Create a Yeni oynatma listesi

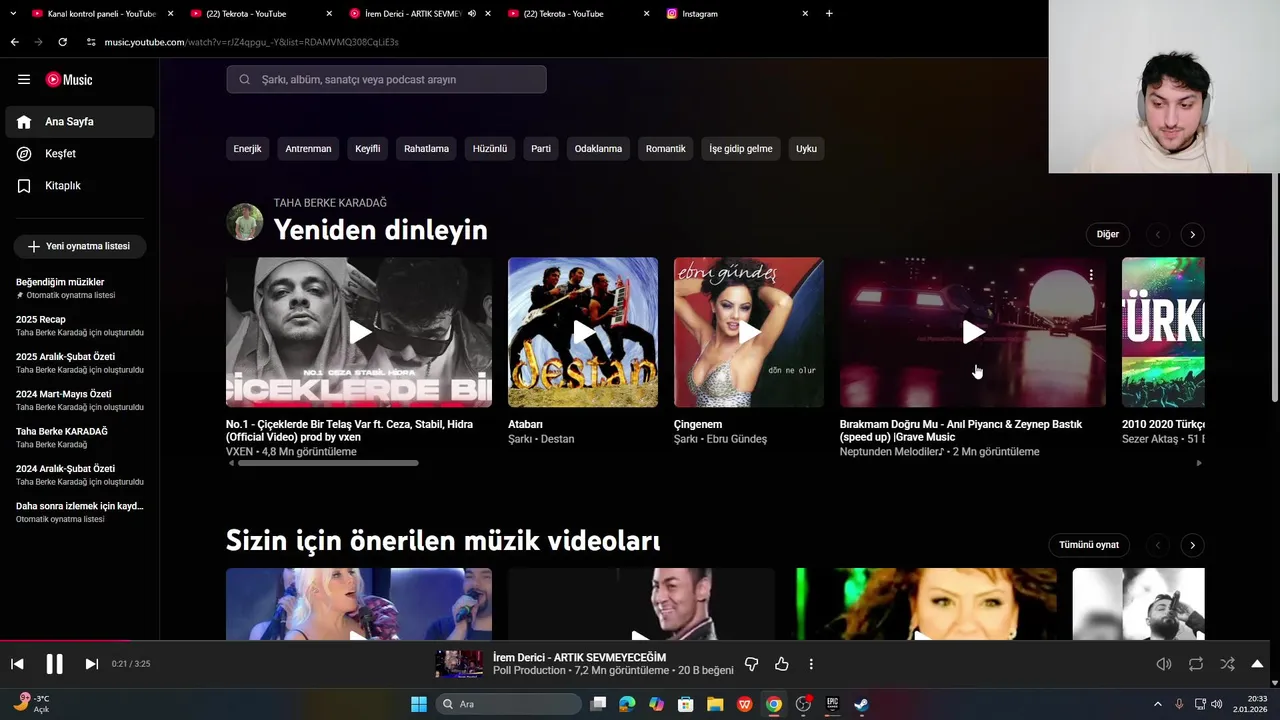(x=80, y=246)
